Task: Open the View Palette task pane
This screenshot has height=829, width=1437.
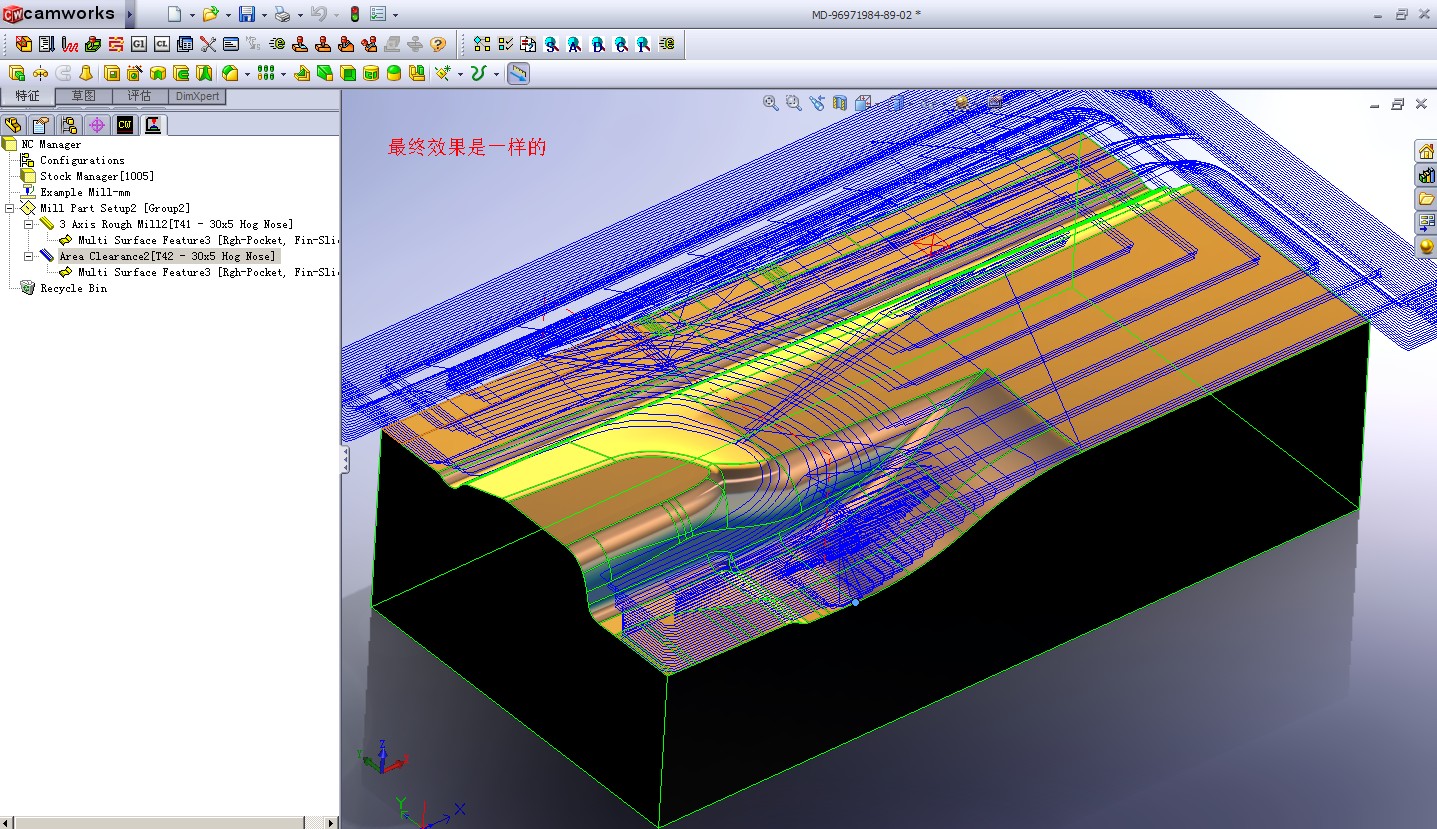Action: pyautogui.click(x=1426, y=223)
